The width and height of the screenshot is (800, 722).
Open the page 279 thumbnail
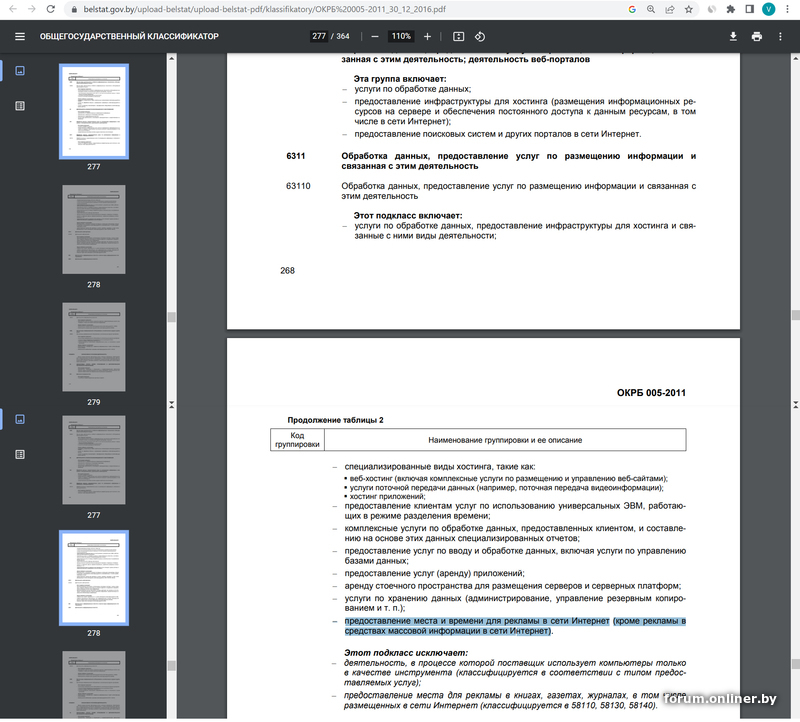coord(94,347)
